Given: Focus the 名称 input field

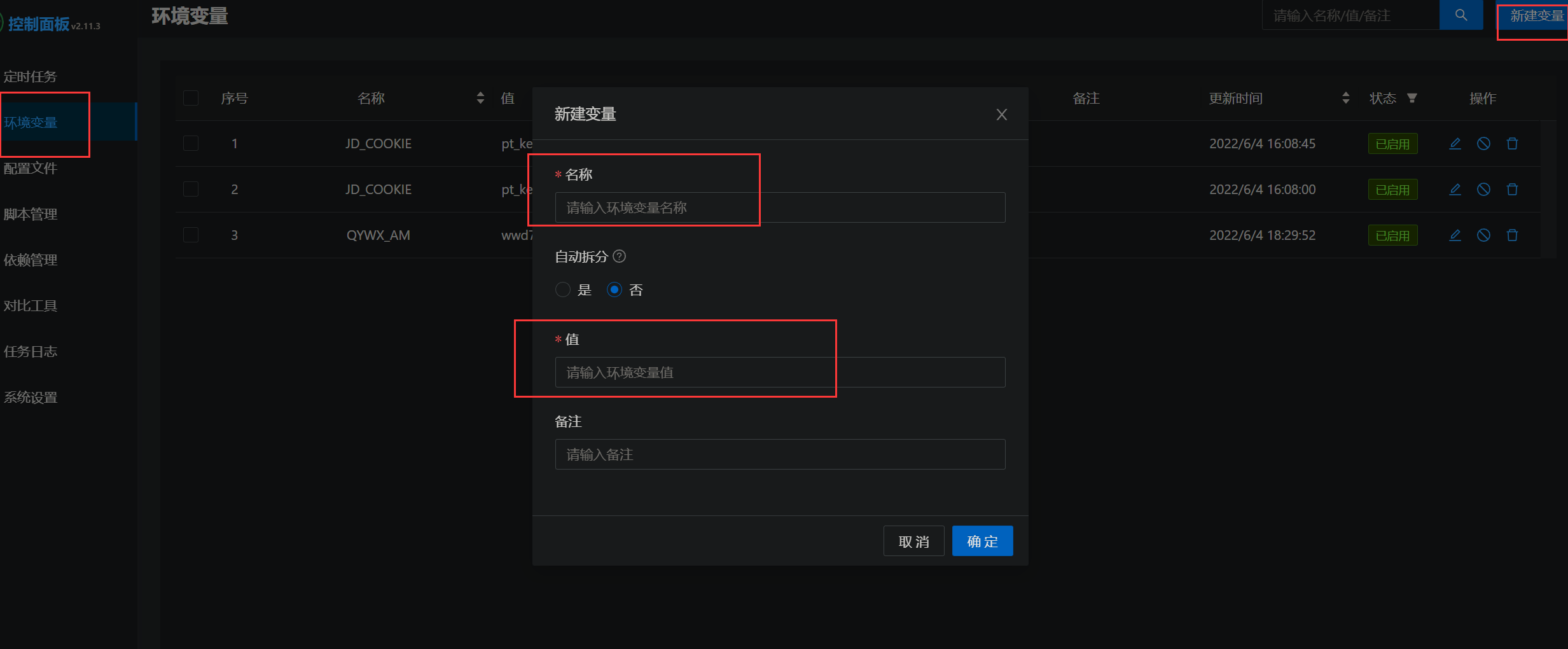Looking at the screenshot, I should click(781, 207).
